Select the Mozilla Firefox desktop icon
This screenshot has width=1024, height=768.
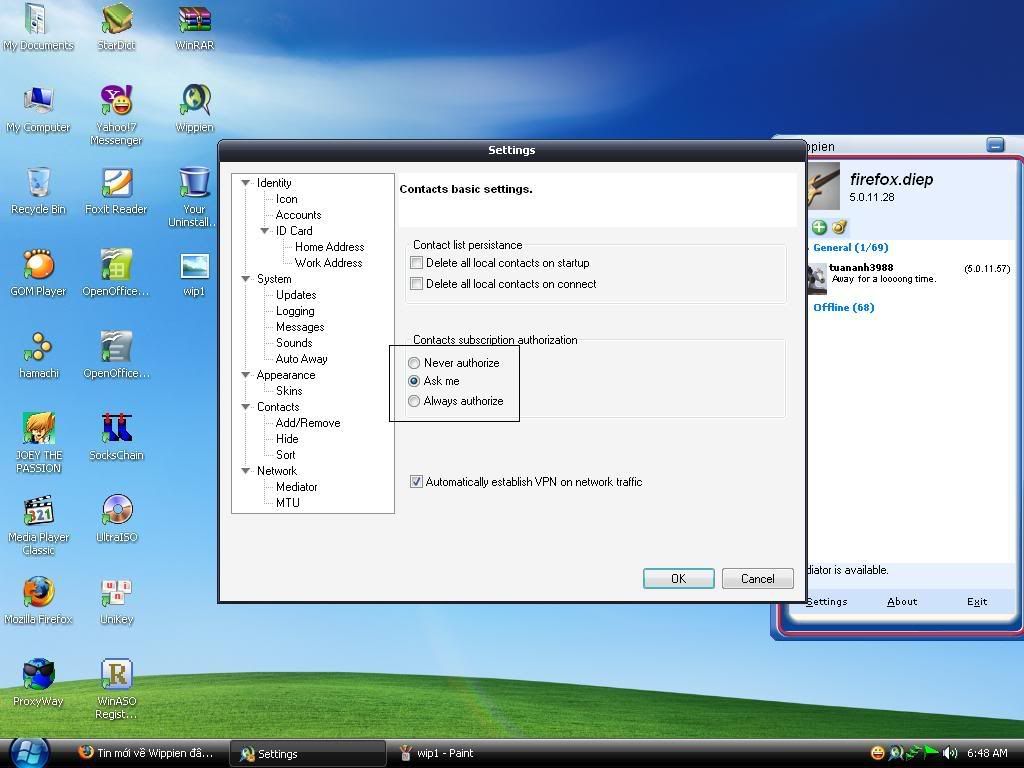39,601
